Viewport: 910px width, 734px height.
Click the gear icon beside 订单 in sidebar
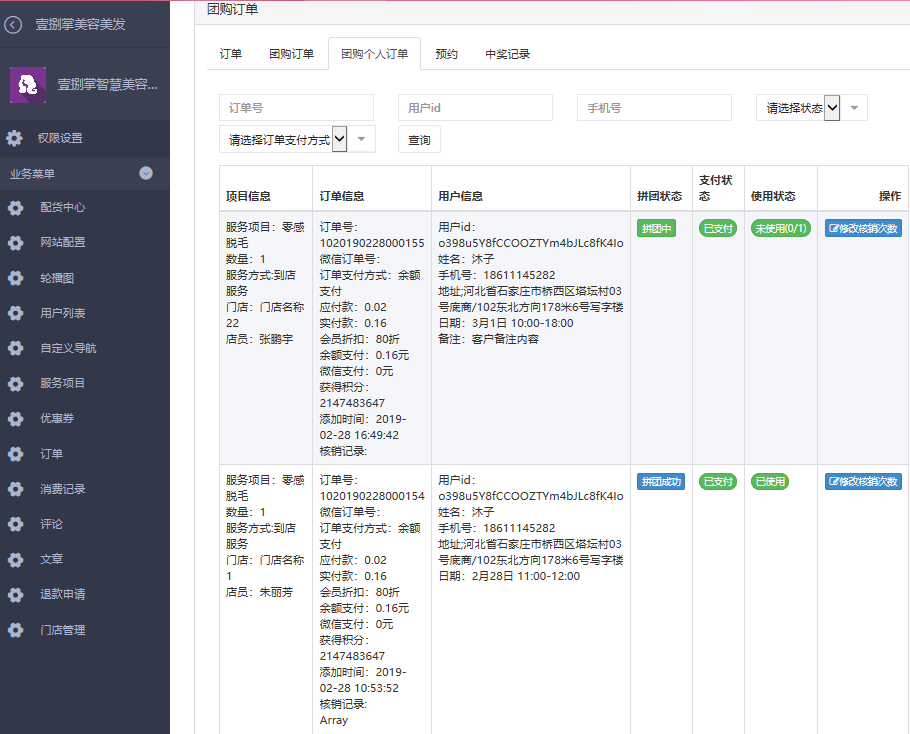point(15,454)
